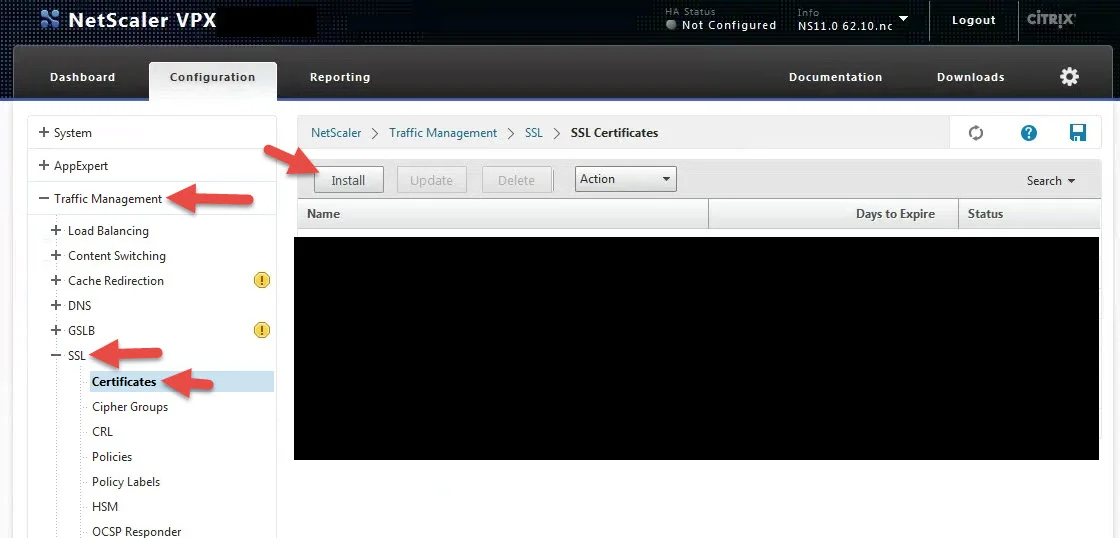Select Certificates in the SSL tree

[124, 382]
